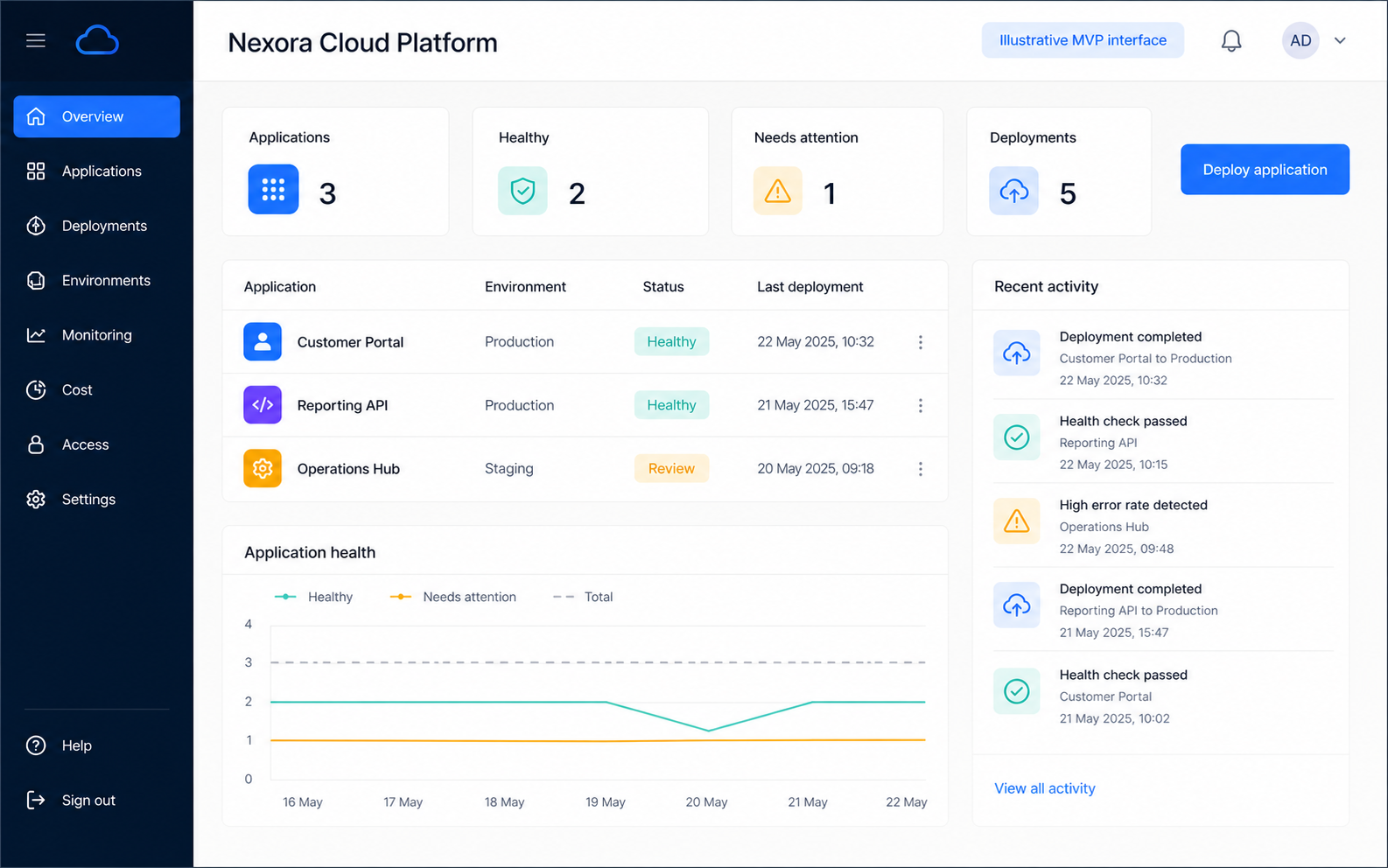Click the Review status badge
1388x868 pixels.
(671, 469)
